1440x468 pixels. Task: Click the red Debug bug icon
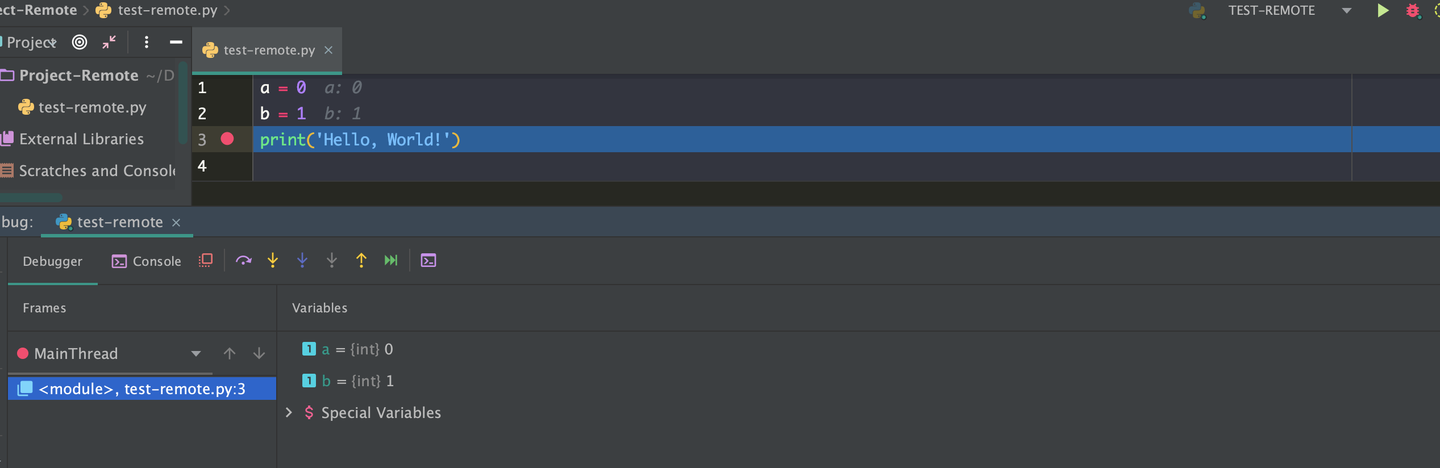click(x=1413, y=11)
